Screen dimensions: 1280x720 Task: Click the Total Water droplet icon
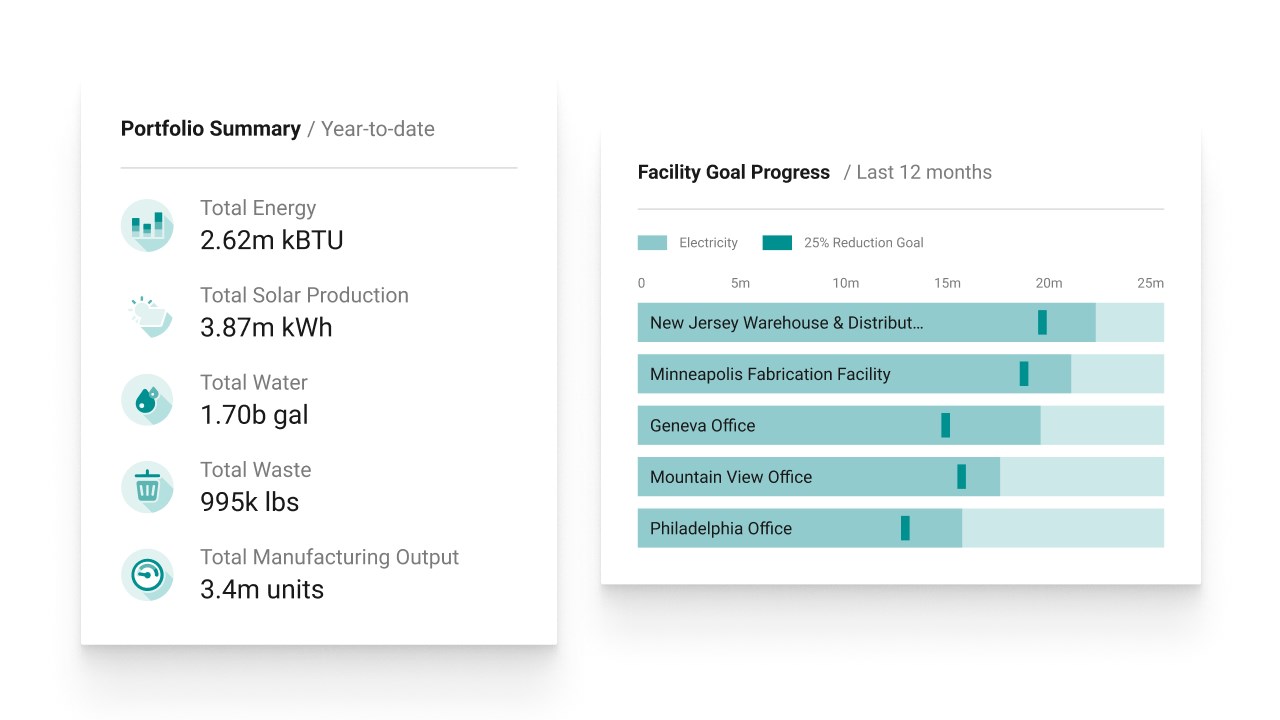[x=147, y=399]
